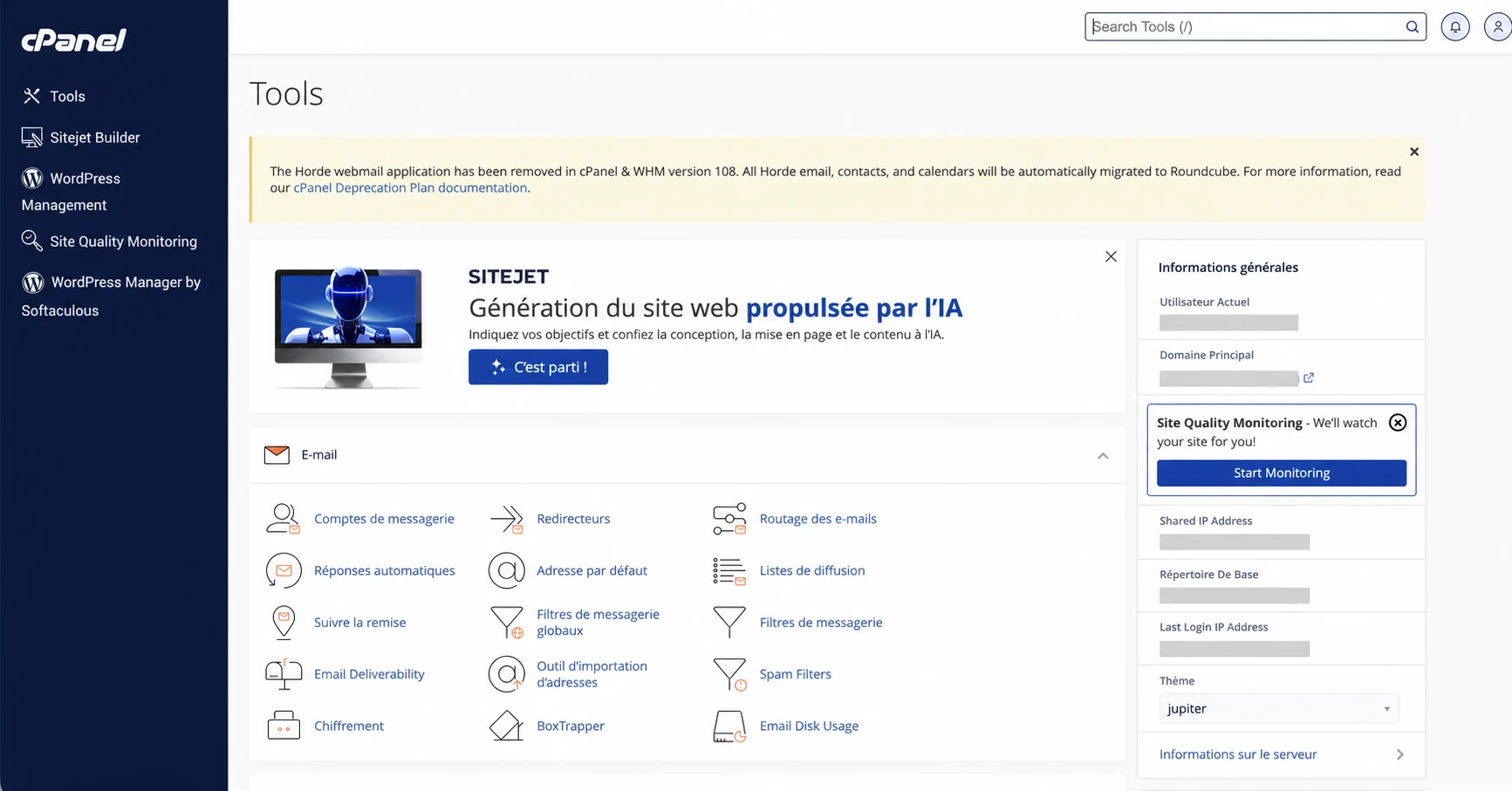
Task: Click the Site Quality Monitoring magnifier icon
Action: coord(31,241)
